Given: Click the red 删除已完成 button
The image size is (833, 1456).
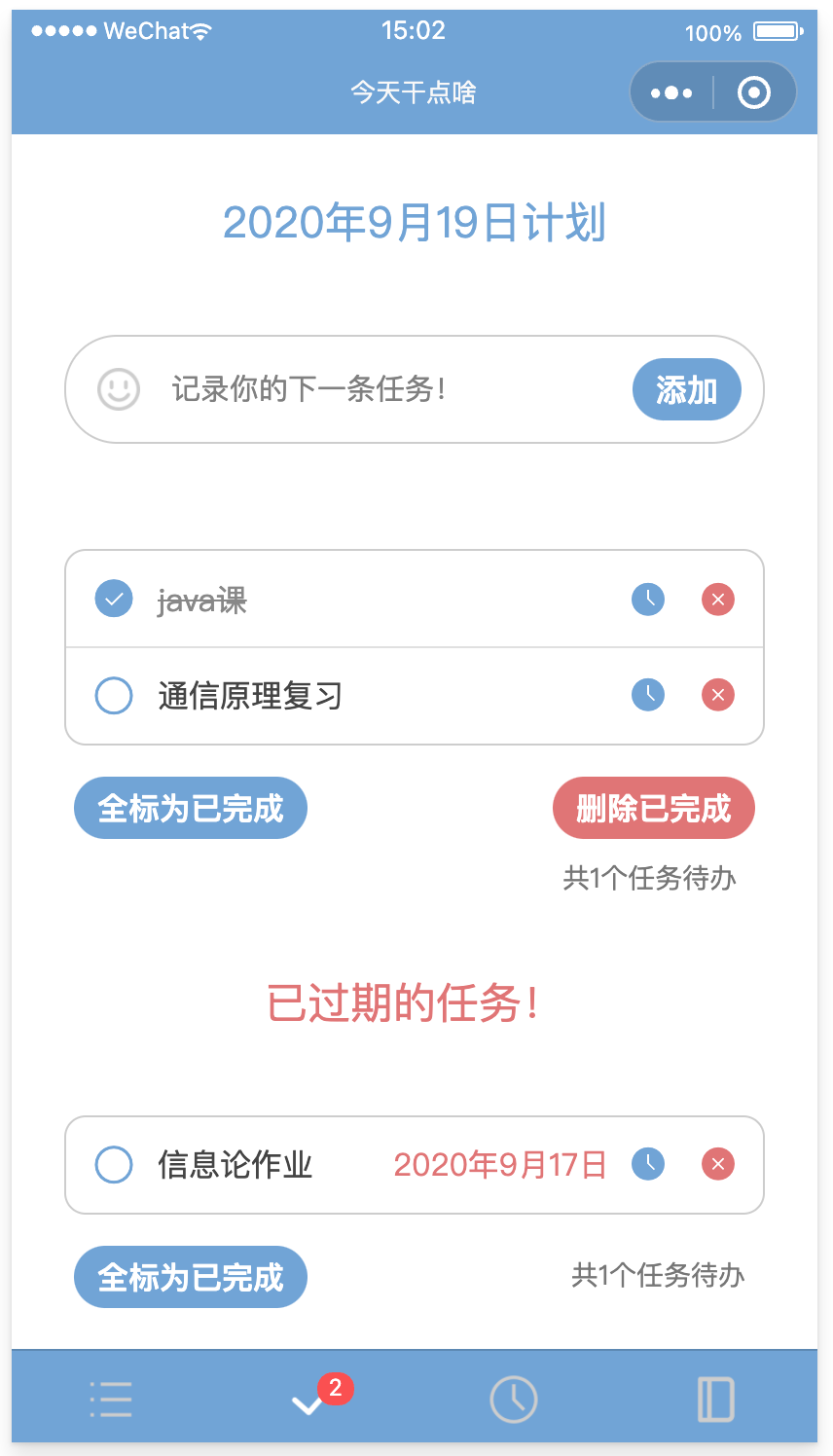Looking at the screenshot, I should (x=654, y=808).
